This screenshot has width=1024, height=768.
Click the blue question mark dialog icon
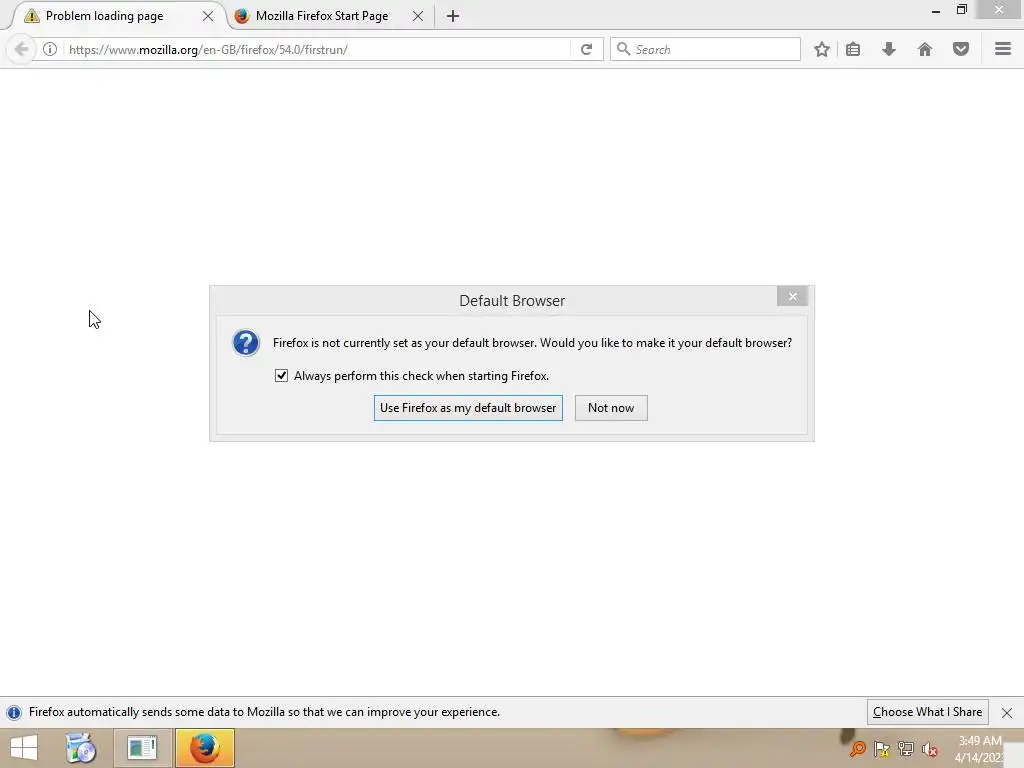246,343
